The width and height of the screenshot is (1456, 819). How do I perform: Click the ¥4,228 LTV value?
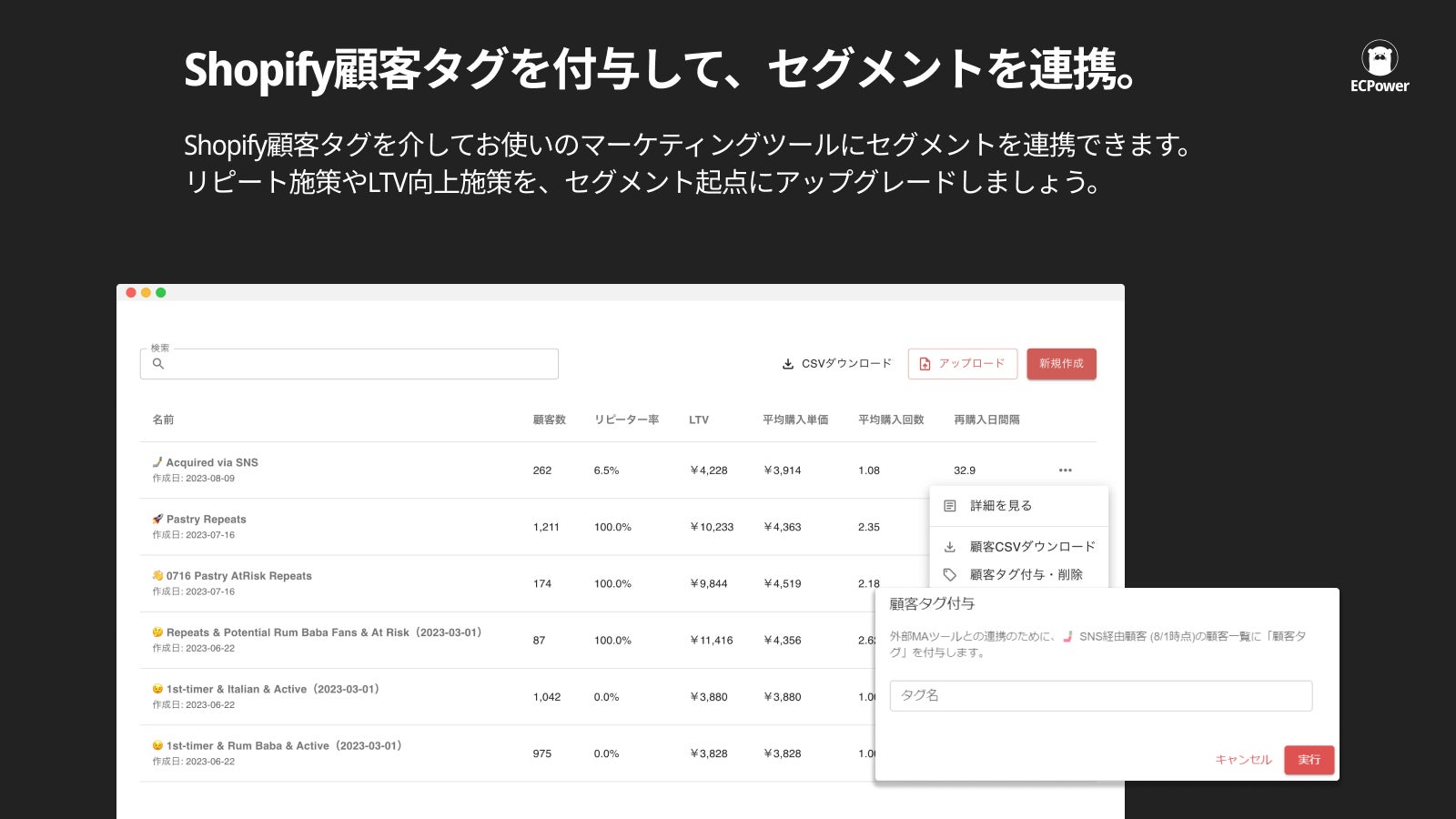pos(709,470)
